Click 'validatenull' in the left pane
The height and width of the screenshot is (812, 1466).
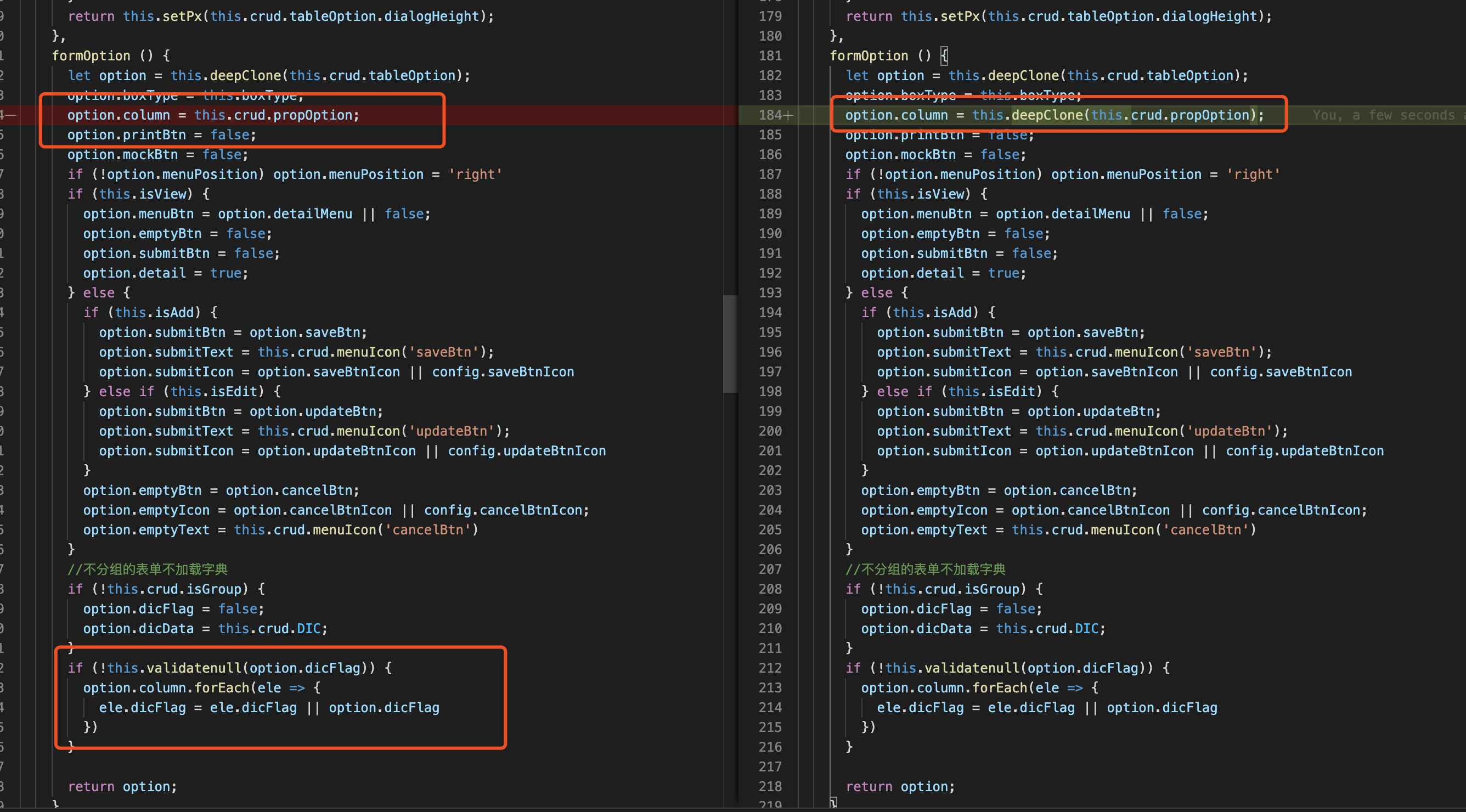(x=194, y=668)
